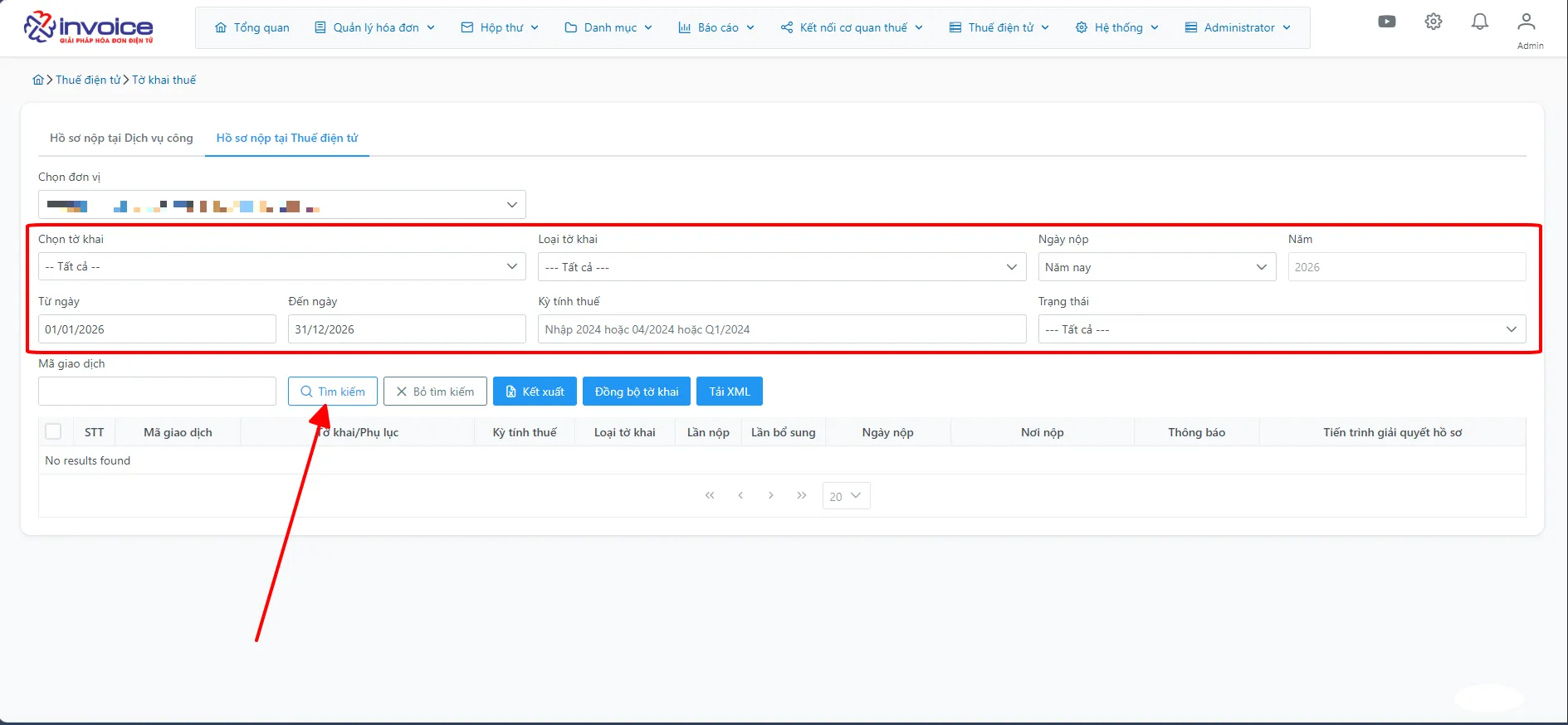1568x725 pixels.
Task: Jump to the last results page
Action: point(802,495)
